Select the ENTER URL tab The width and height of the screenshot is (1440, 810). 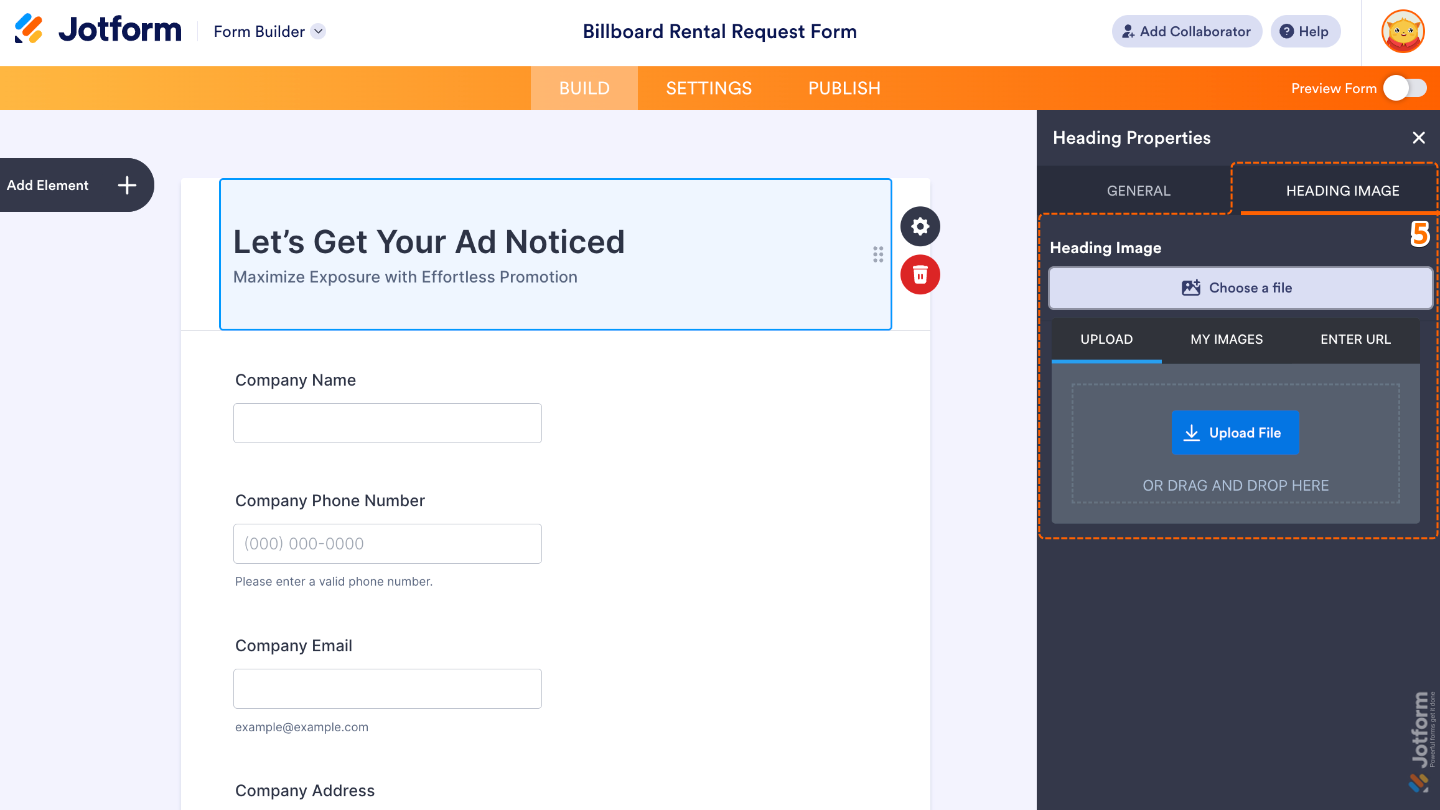1355,339
